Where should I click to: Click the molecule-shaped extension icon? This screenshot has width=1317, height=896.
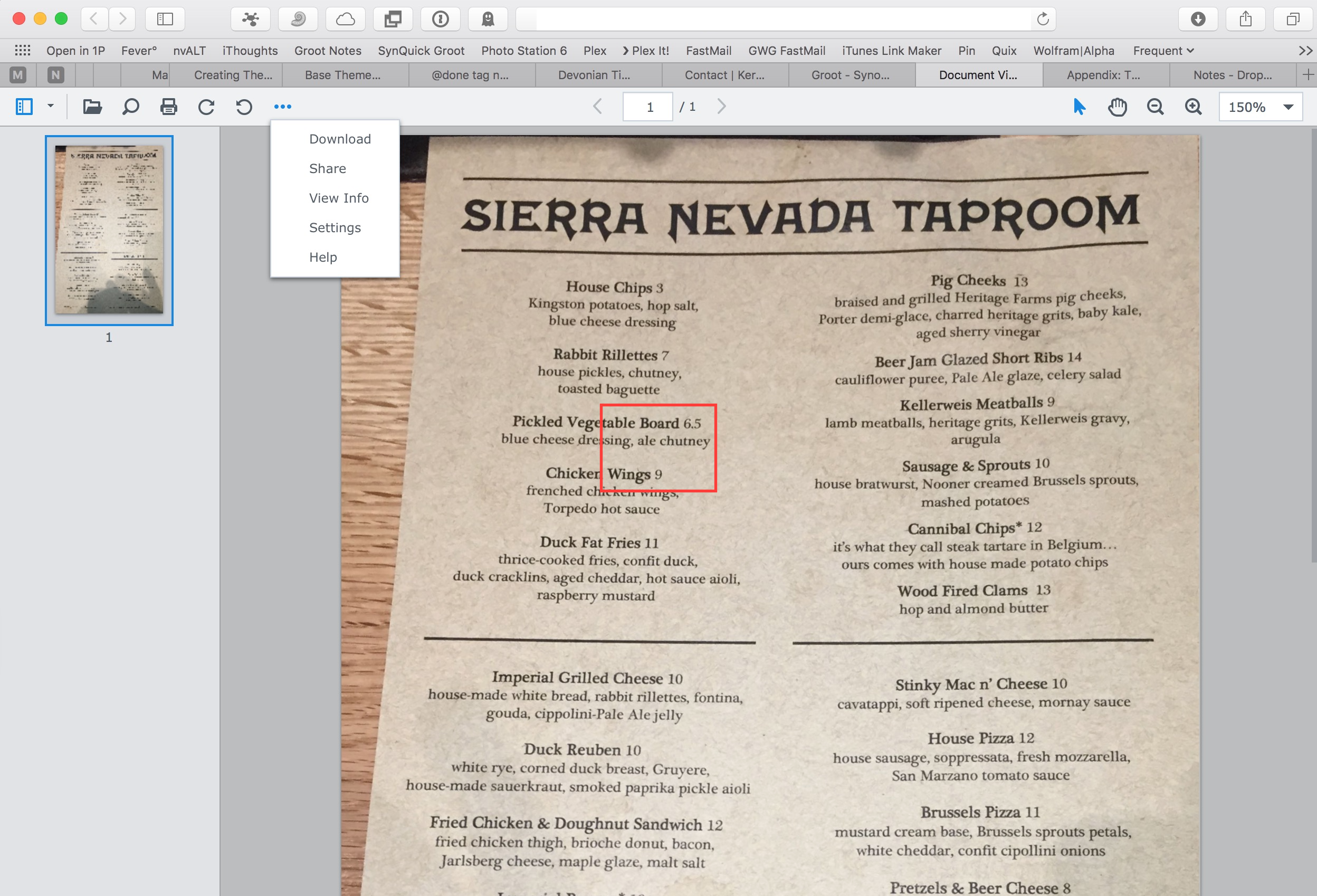(250, 18)
